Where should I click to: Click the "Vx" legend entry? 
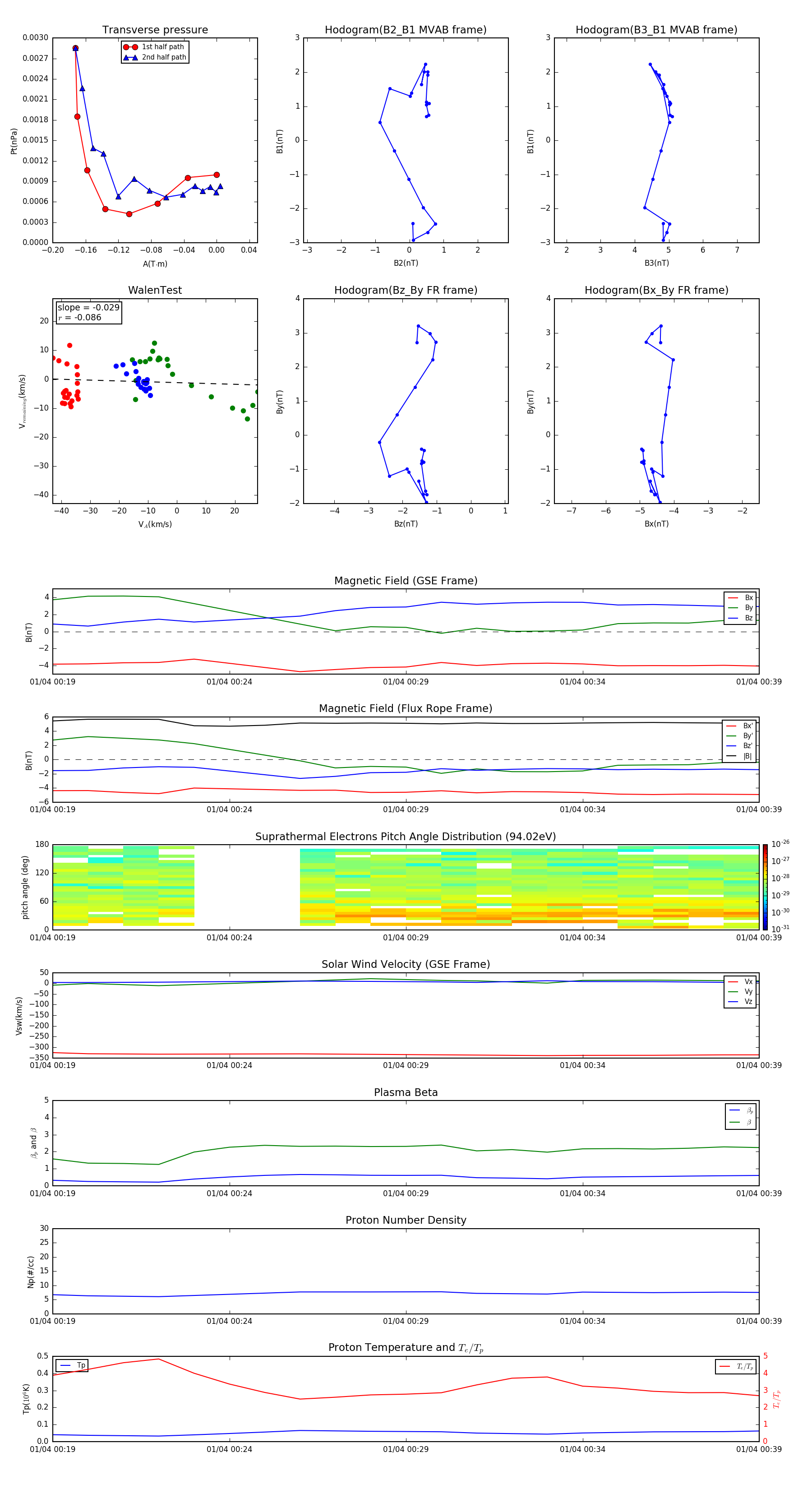click(x=740, y=982)
